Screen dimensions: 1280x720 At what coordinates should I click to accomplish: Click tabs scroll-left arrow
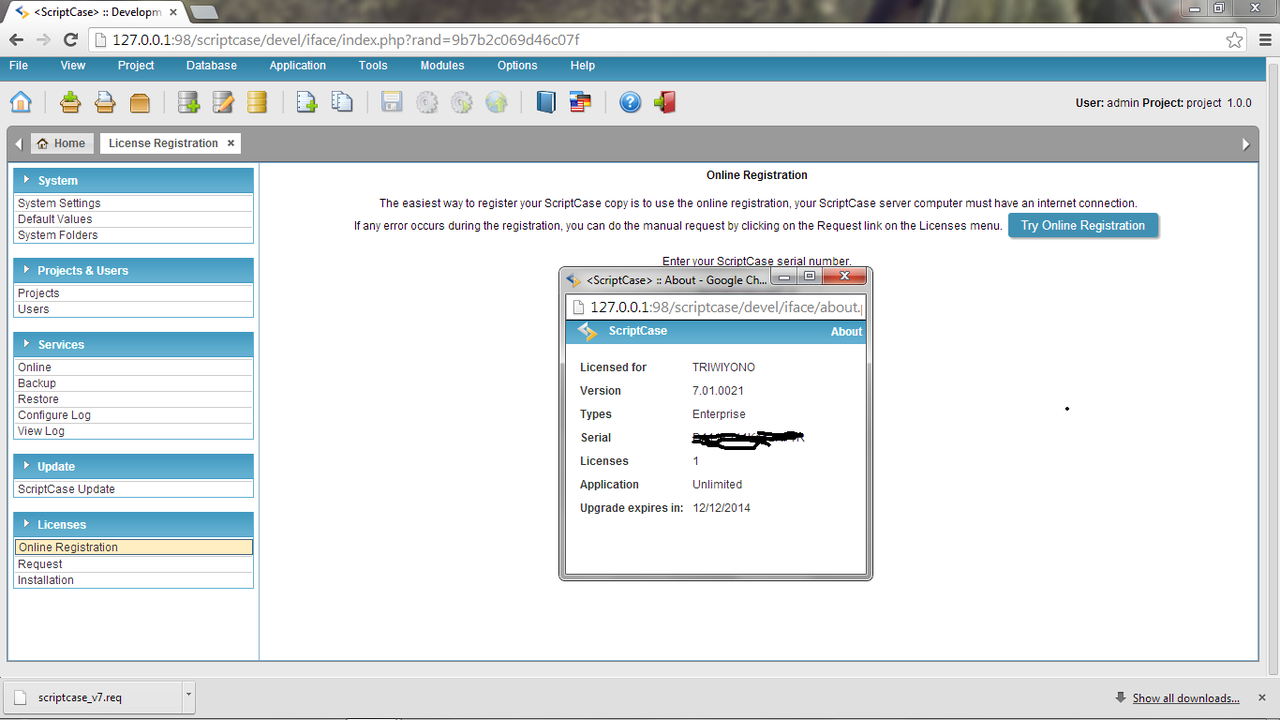19,144
